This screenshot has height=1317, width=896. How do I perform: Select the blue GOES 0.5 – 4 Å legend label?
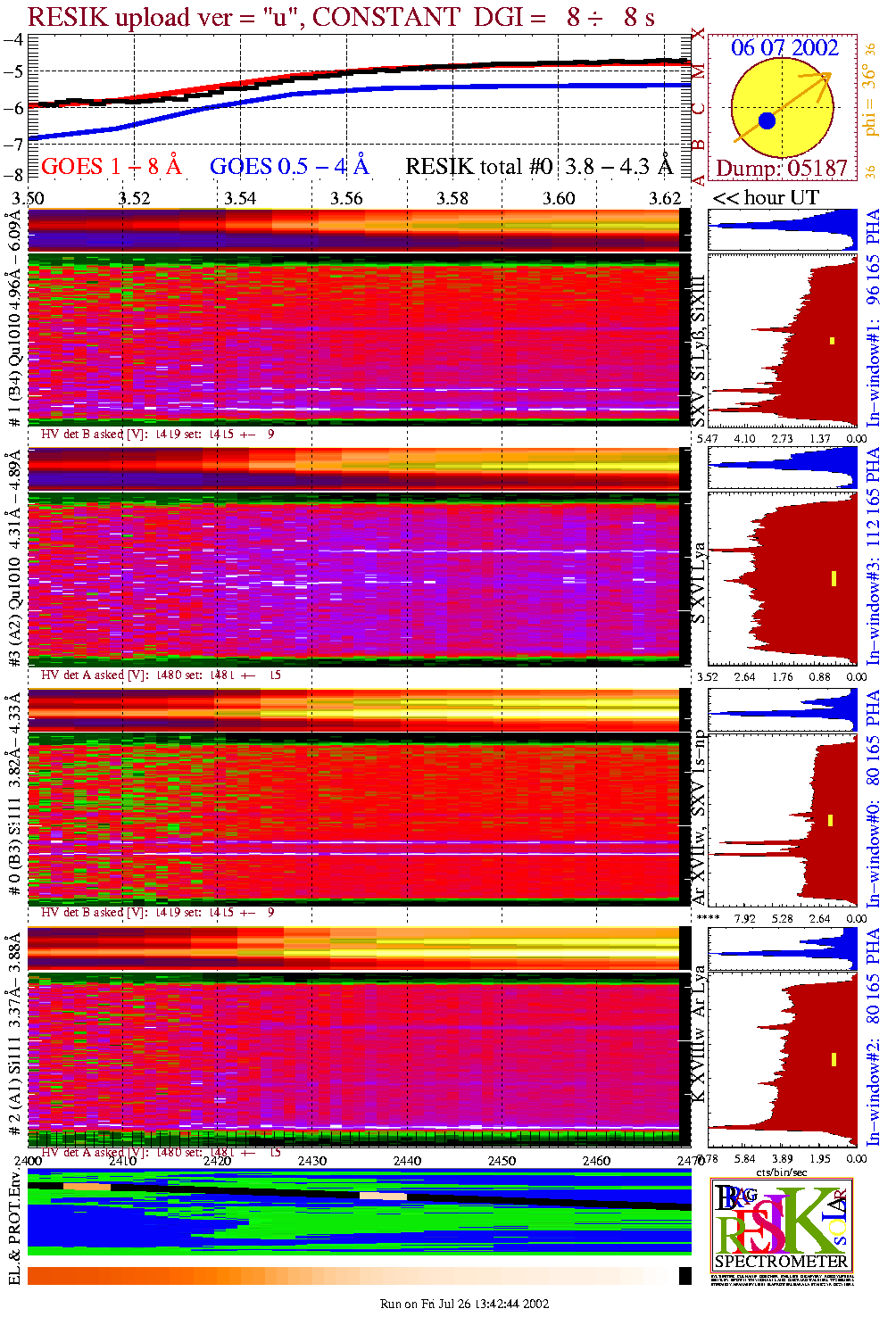tap(288, 167)
